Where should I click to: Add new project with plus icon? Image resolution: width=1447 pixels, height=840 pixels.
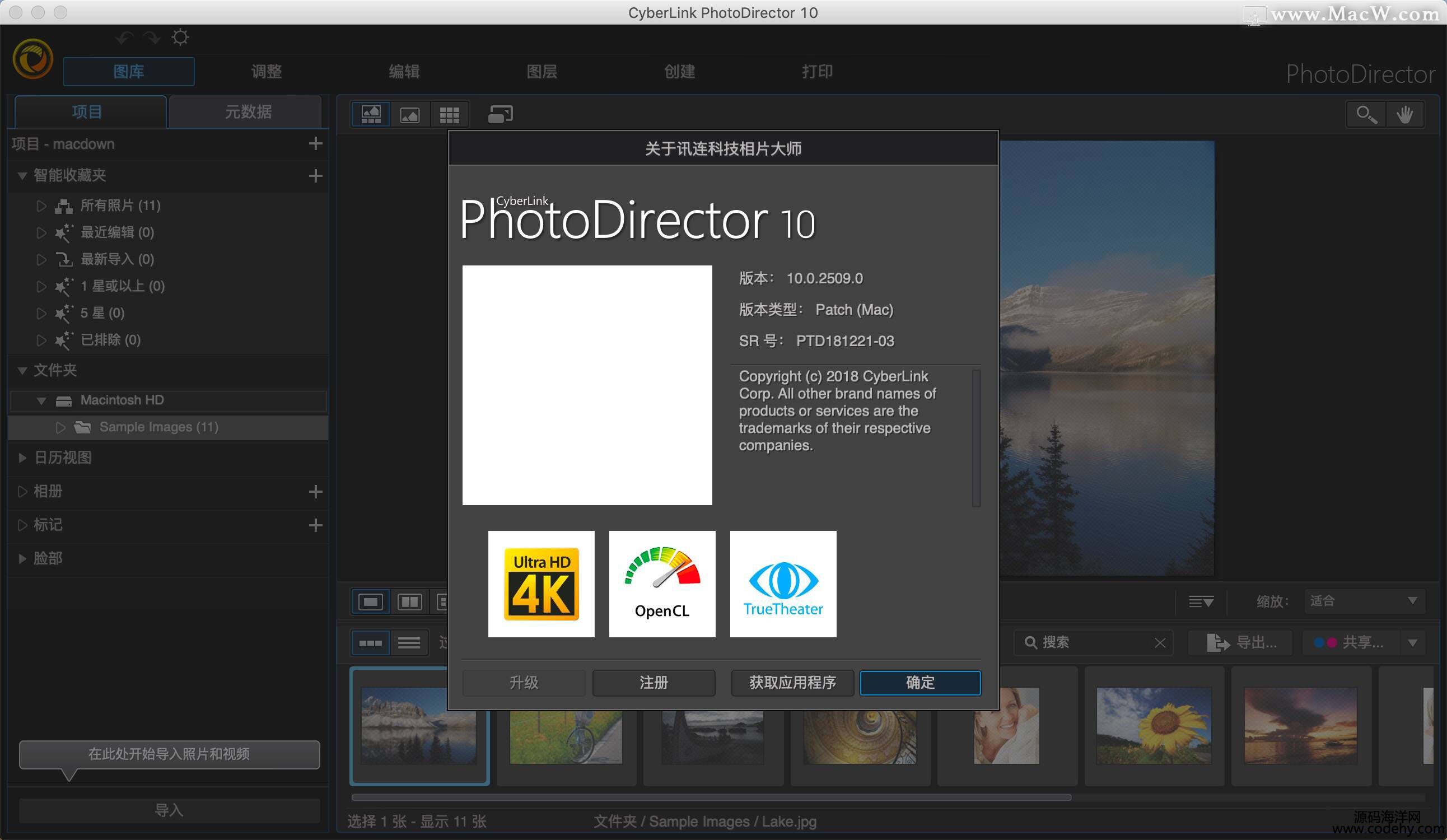click(x=315, y=143)
